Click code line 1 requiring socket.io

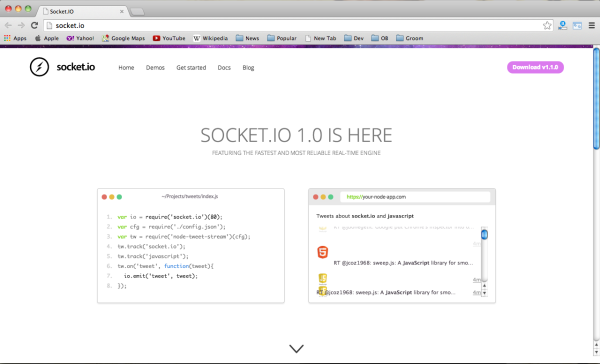click(x=170, y=217)
